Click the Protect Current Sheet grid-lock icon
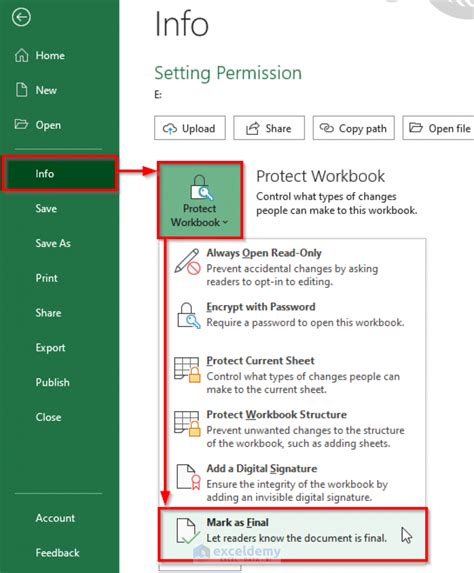Screen dimensions: 474x573 [187, 369]
